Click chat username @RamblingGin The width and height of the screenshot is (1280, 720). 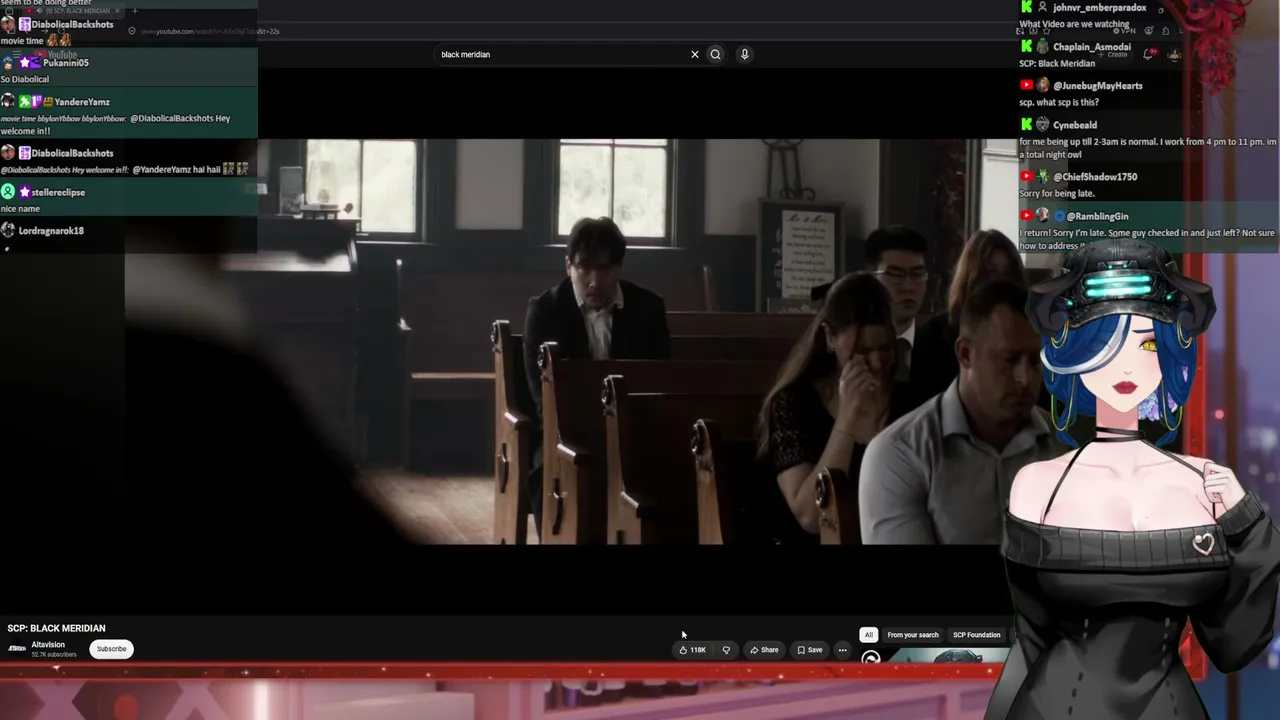(1097, 216)
